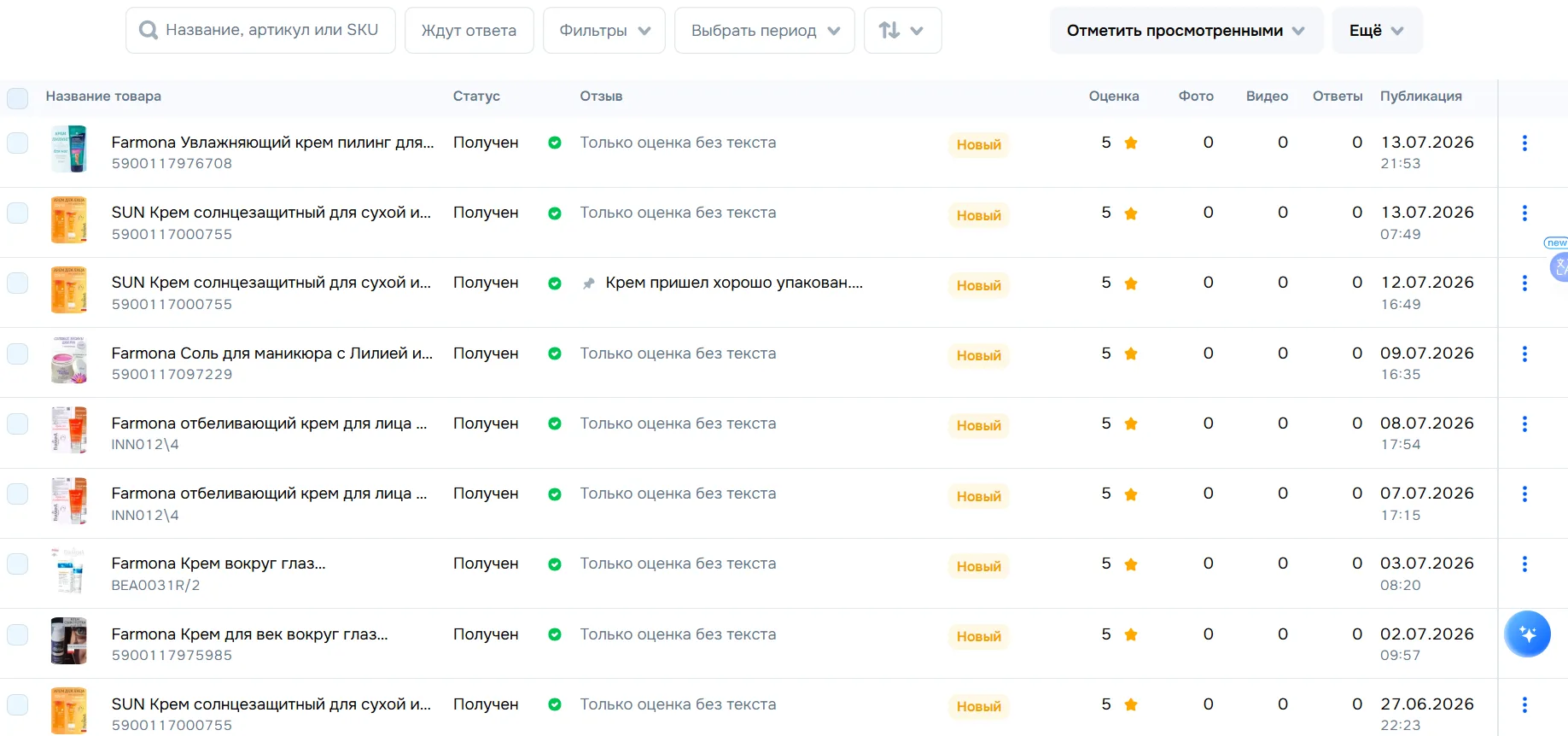Open the Ещё dropdown menu
This screenshot has width=1568, height=736.
[1378, 31]
